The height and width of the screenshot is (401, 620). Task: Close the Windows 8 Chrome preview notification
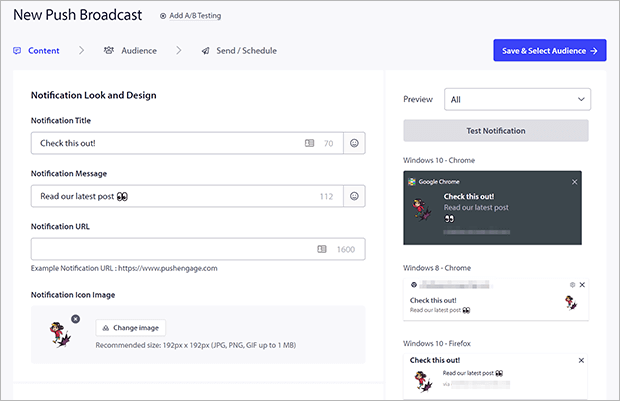(x=582, y=285)
